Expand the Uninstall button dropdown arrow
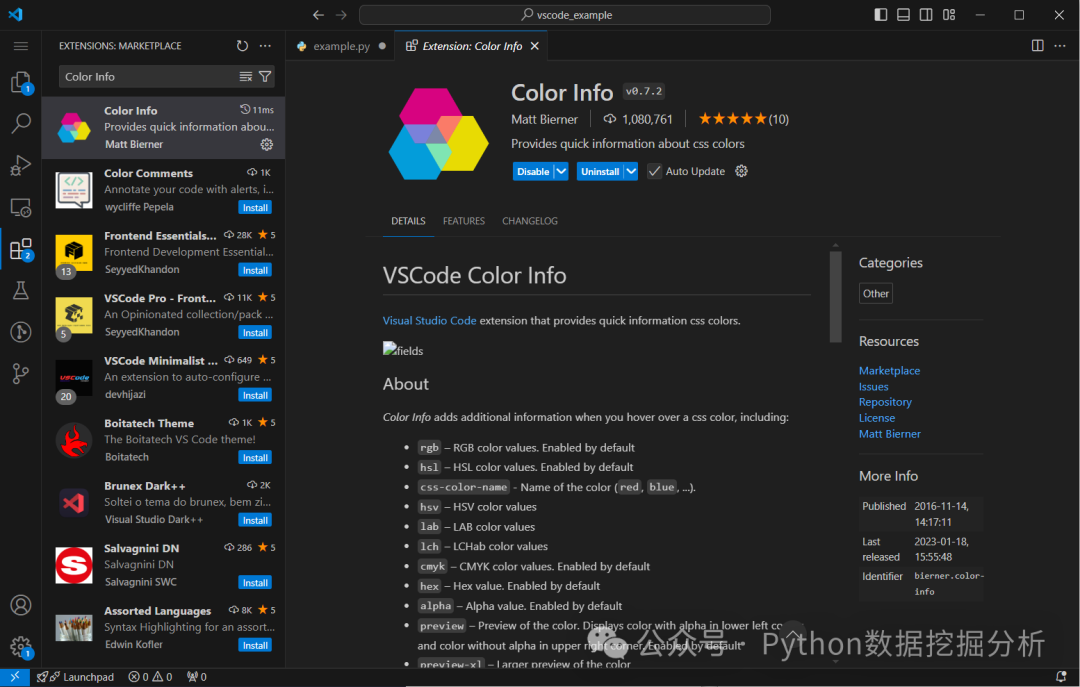The image size is (1080, 687). point(631,171)
